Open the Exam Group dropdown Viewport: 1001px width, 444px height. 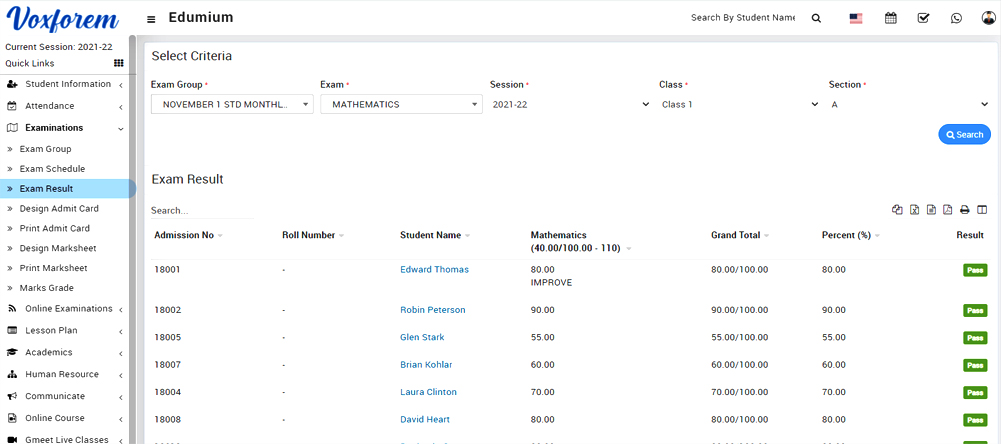click(232, 104)
